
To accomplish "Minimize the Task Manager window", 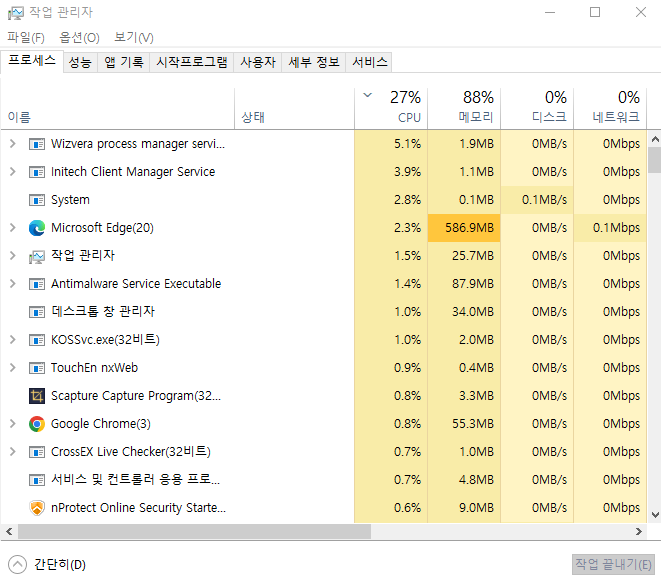I will 550,12.
